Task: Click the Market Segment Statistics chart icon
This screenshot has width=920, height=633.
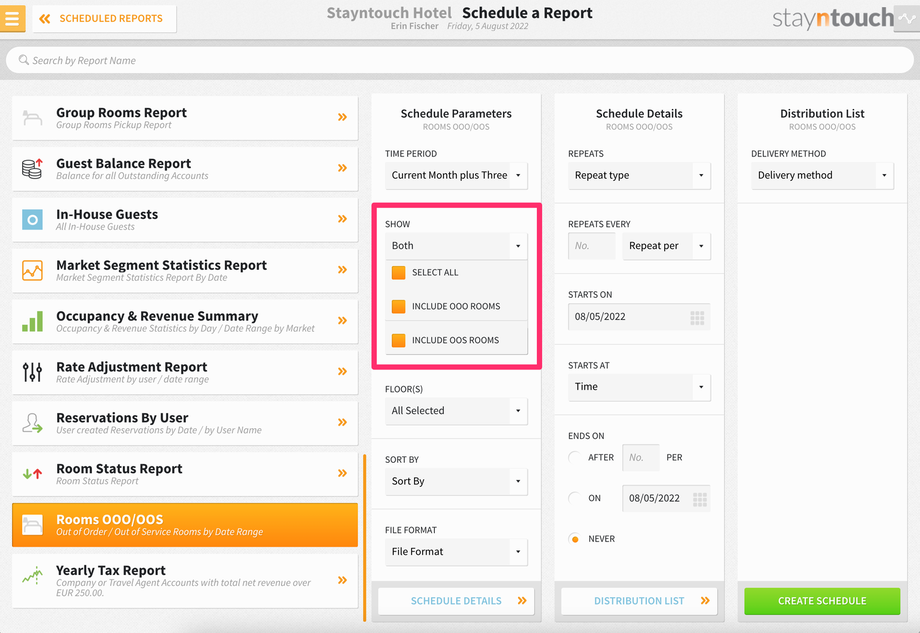Action: coord(32,270)
